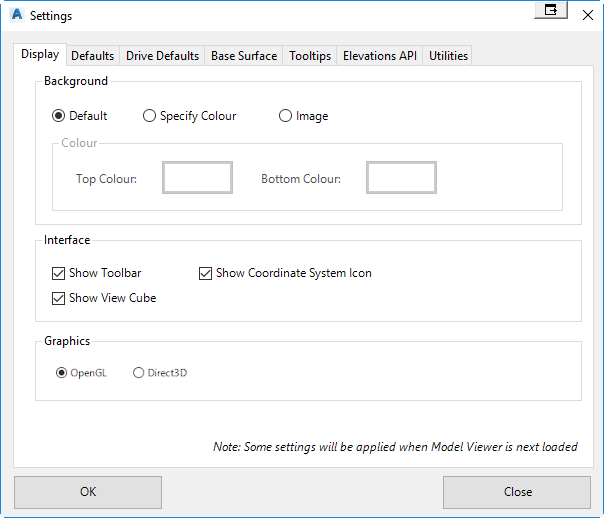The height and width of the screenshot is (518, 604).
Task: Click the Bottom Colour label
Action: (301, 179)
